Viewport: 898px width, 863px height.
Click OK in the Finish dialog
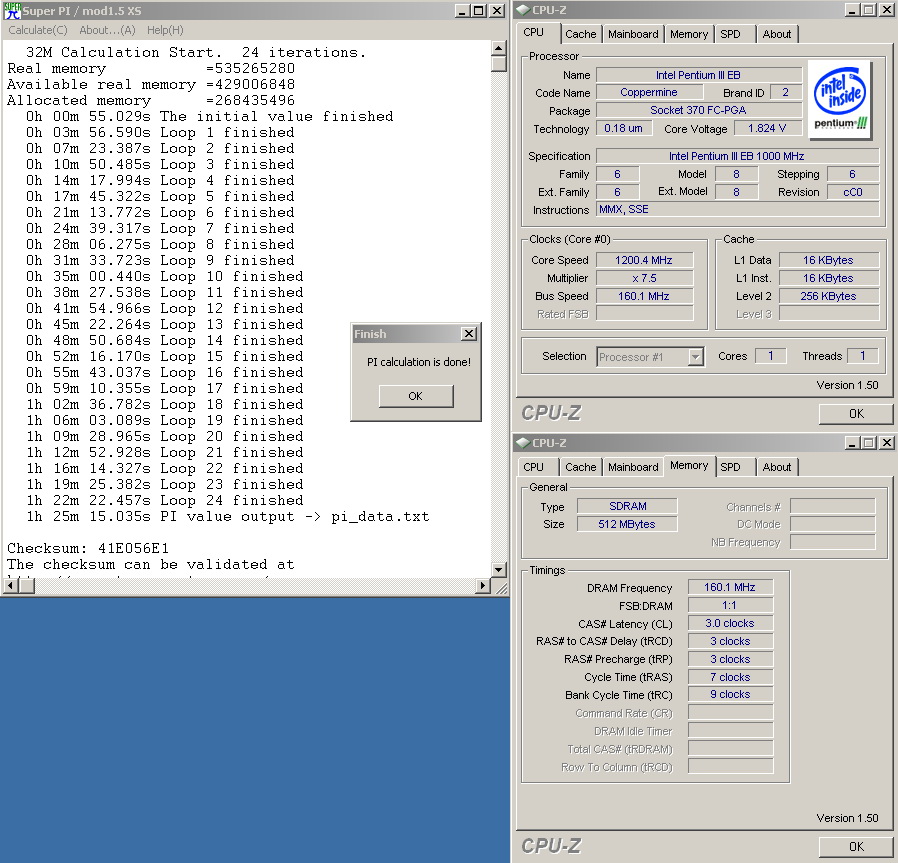click(x=416, y=396)
